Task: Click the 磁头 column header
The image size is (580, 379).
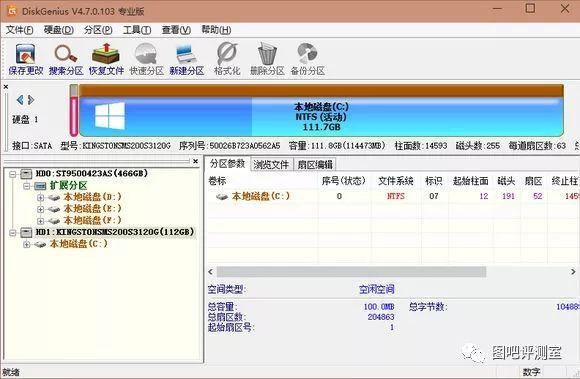Action: point(506,181)
